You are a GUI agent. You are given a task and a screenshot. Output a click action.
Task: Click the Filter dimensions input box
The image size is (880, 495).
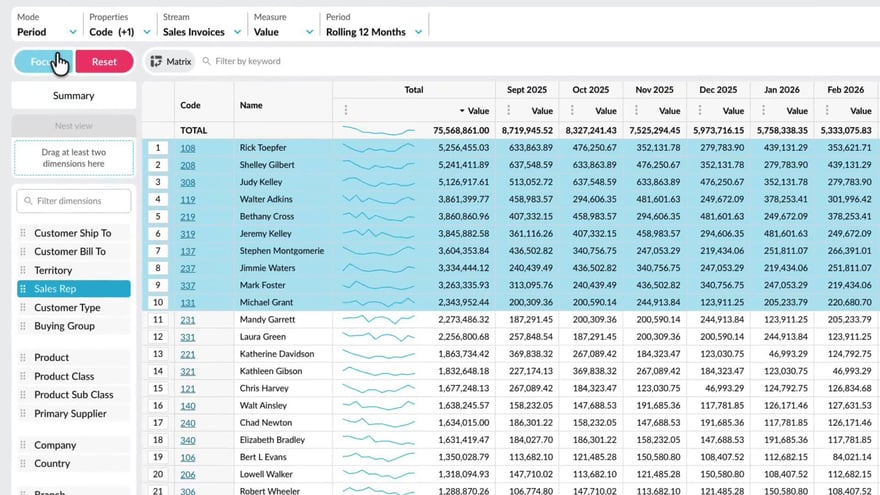[74, 201]
